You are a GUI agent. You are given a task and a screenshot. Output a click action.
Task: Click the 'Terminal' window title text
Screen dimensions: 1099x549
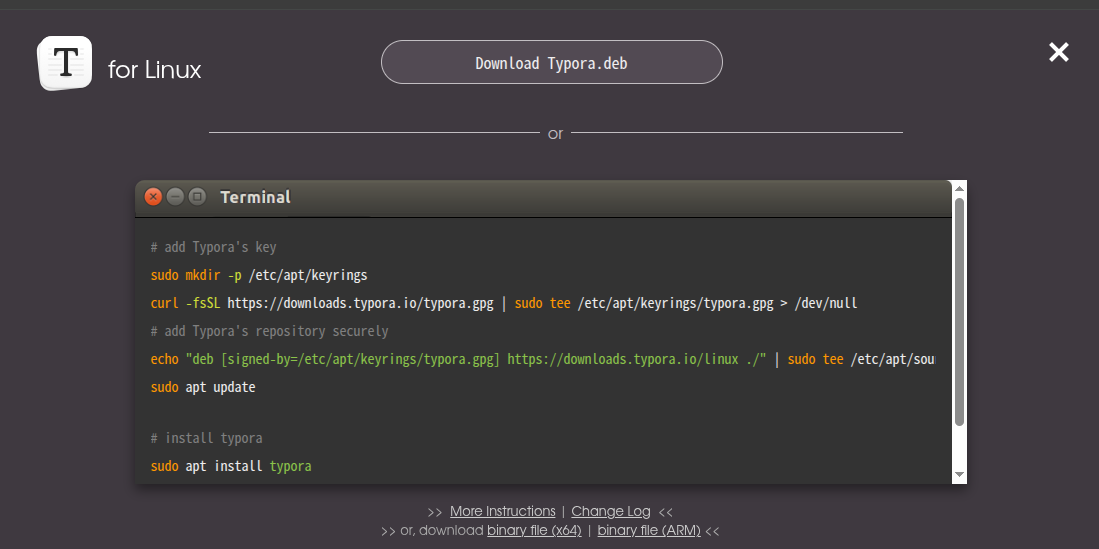[255, 197]
